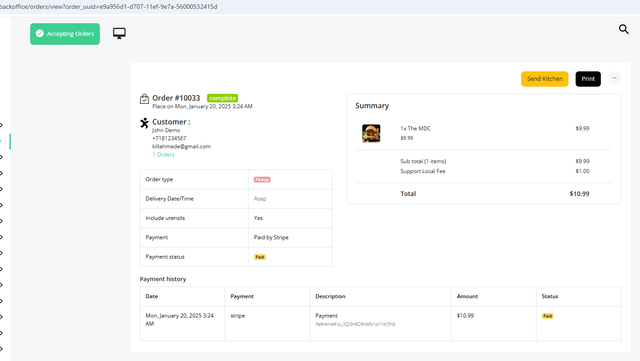Screen dimensions: 640x361
Task: Click the Order type label cell
Action: tap(194, 179)
